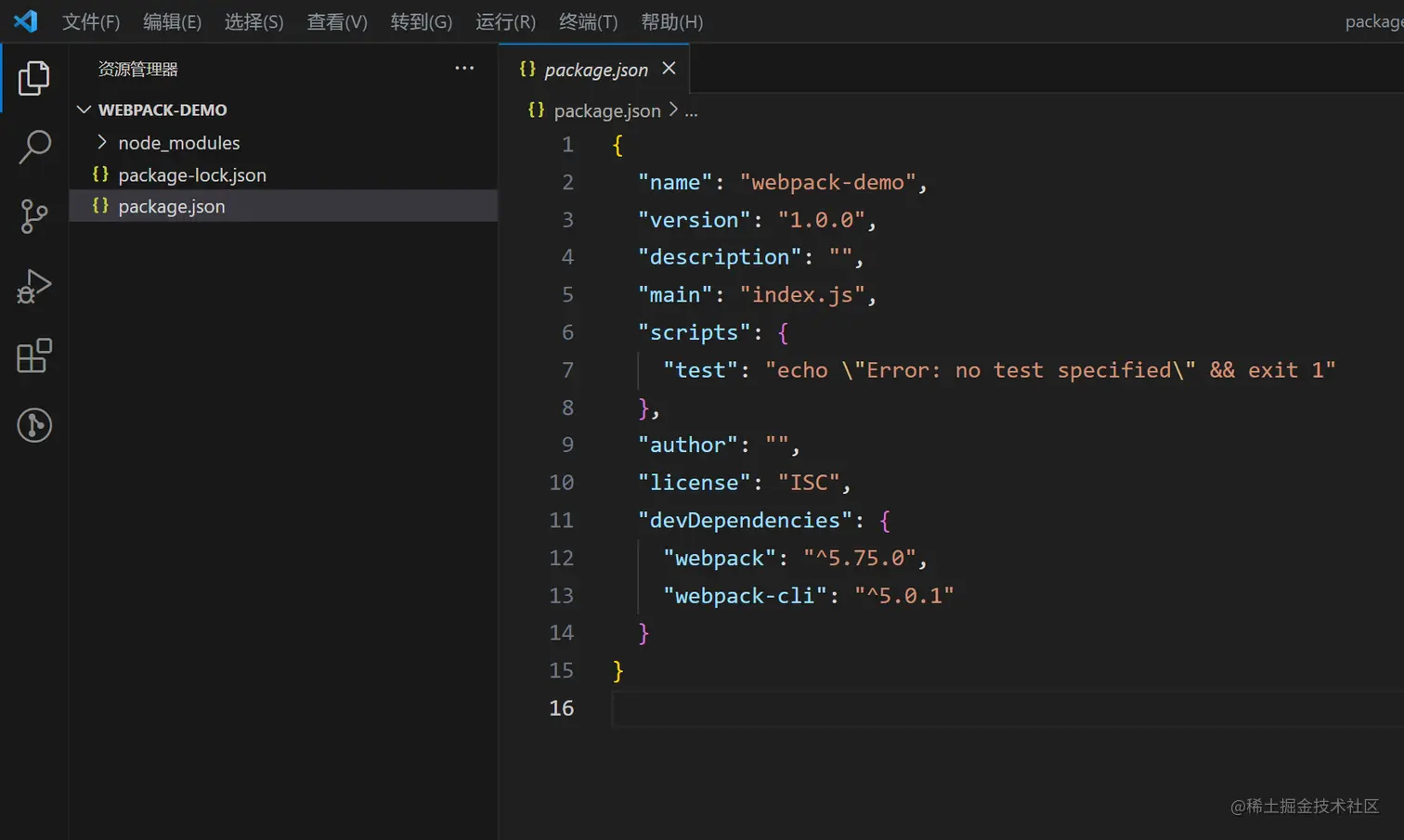Open the 运行(R) menu
Image resolution: width=1404 pixels, height=840 pixels.
coord(505,21)
